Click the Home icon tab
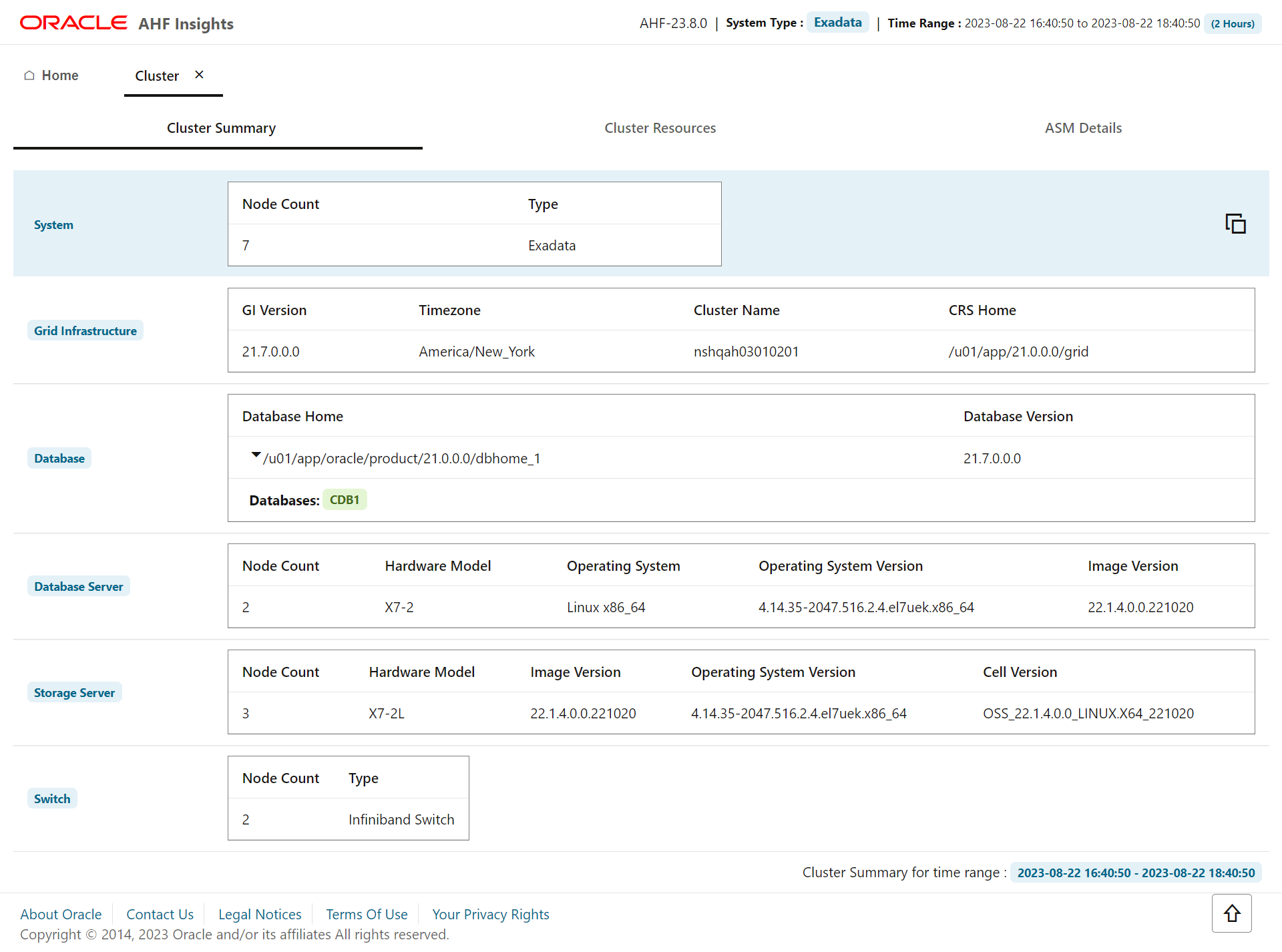 [51, 75]
